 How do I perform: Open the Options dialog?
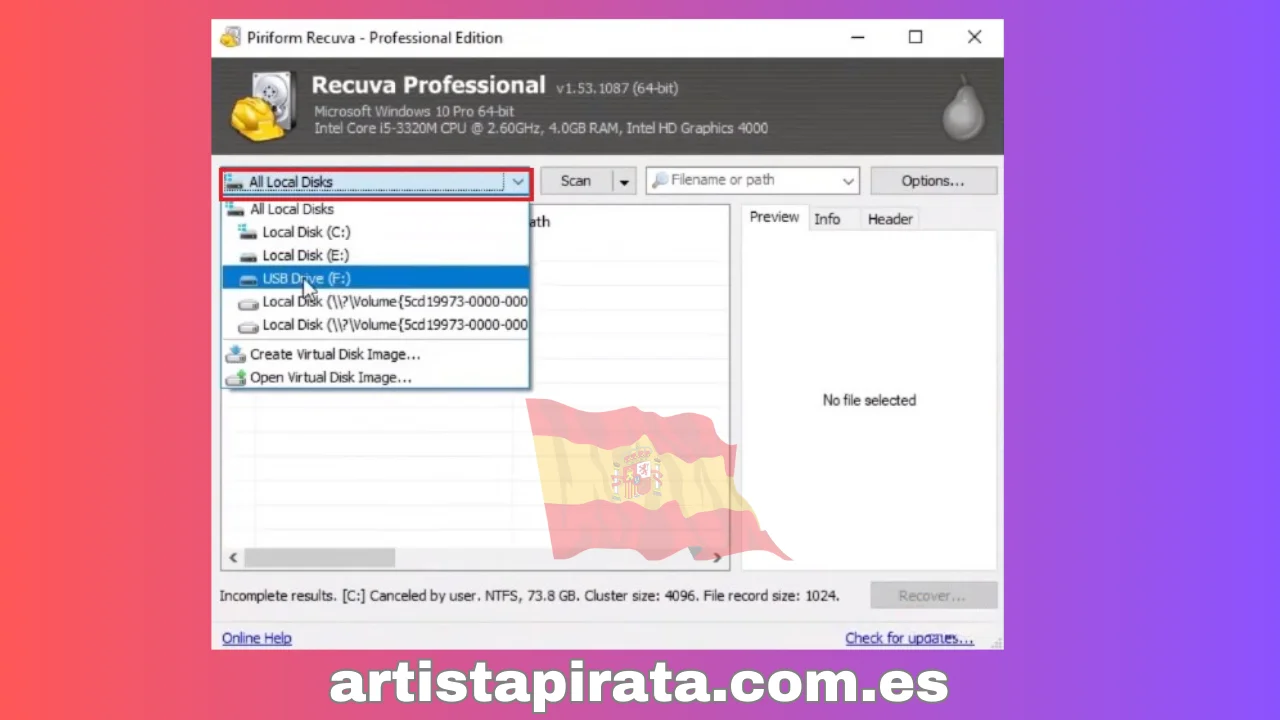coord(933,181)
